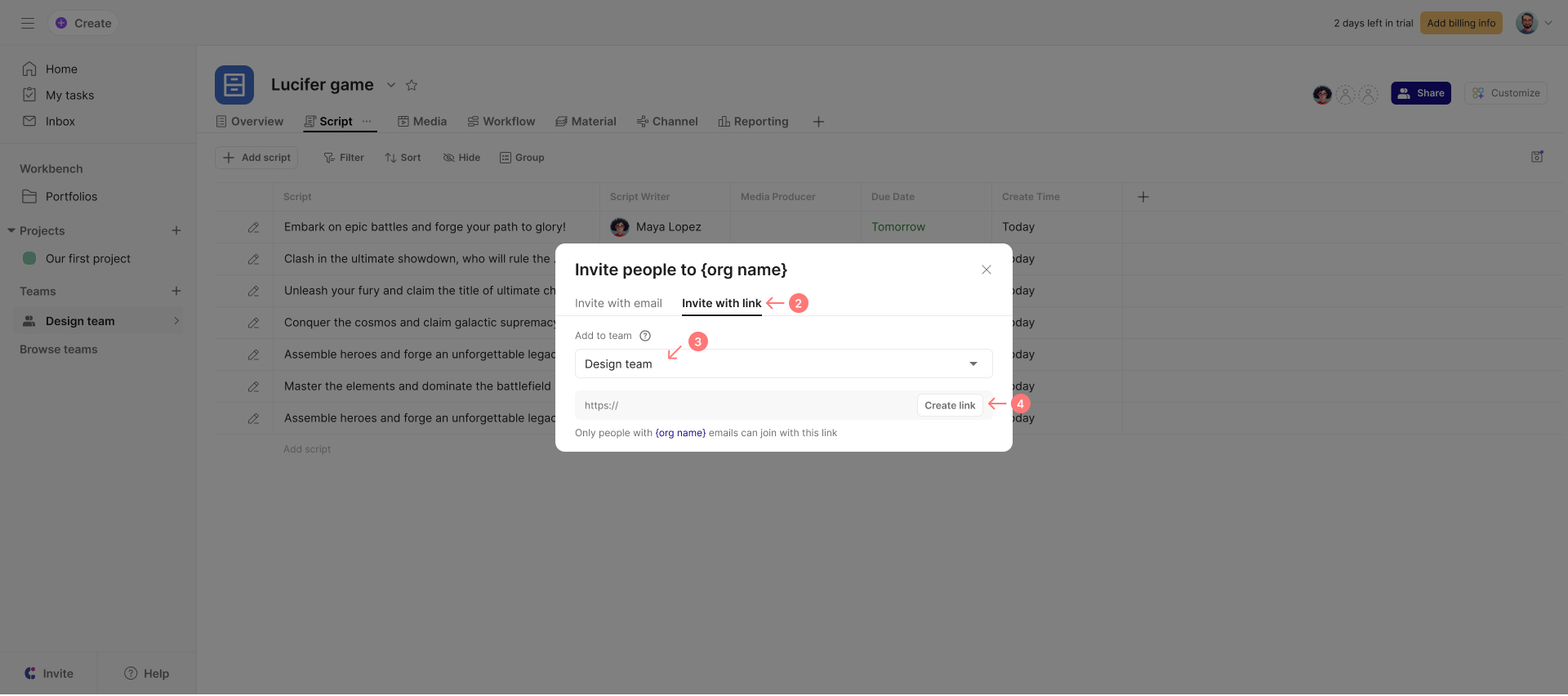
Task: Expand the Lucifer game title chevron
Action: coord(391,85)
